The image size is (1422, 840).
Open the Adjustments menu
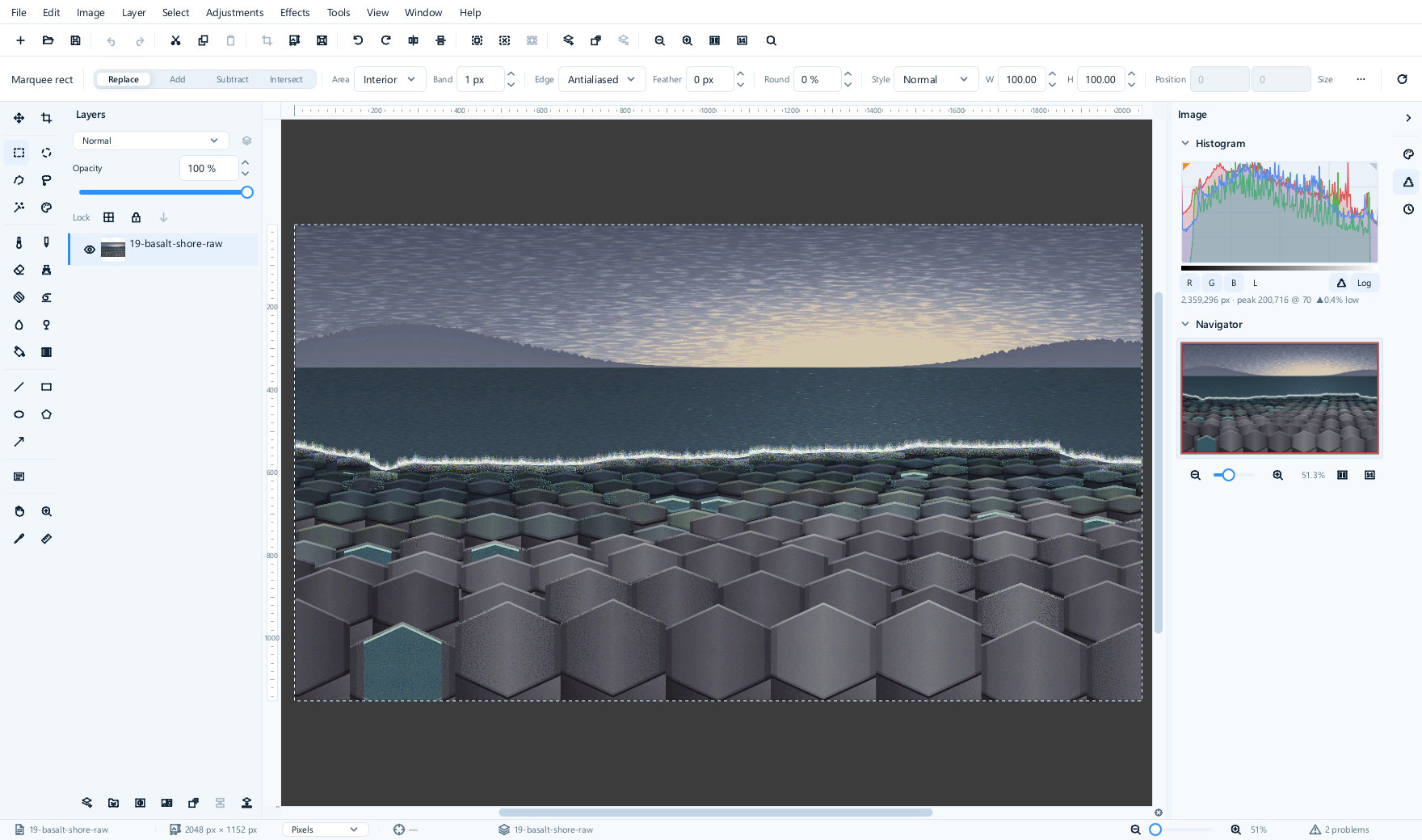click(234, 12)
